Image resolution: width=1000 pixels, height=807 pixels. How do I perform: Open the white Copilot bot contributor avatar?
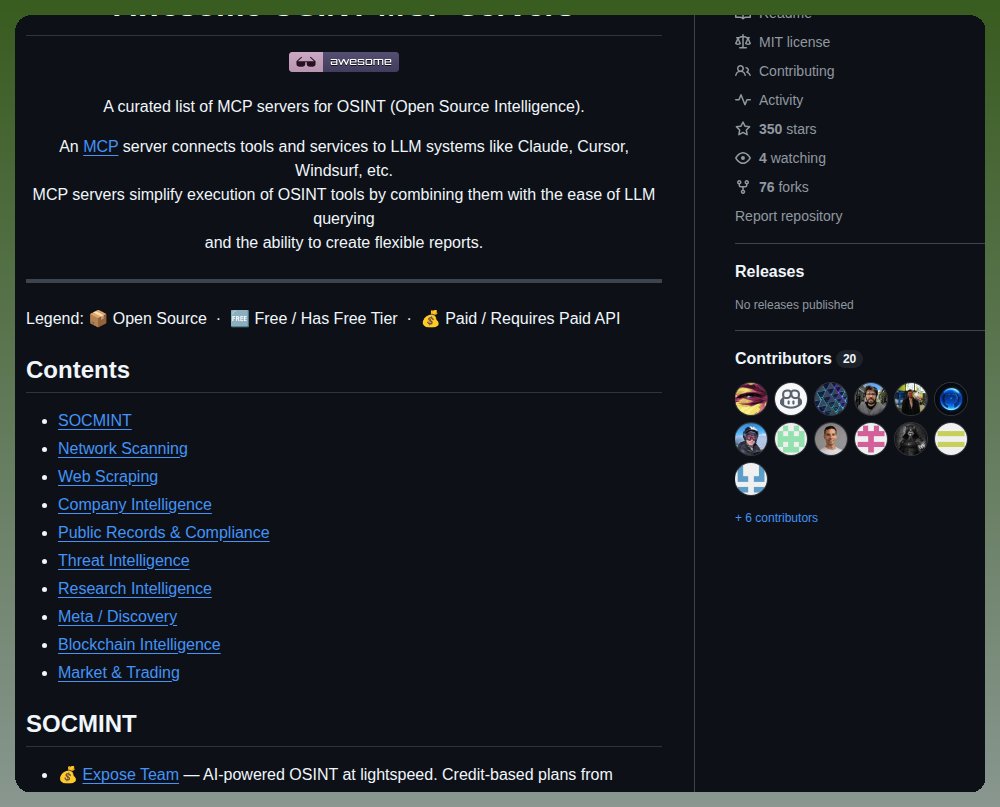[791, 399]
